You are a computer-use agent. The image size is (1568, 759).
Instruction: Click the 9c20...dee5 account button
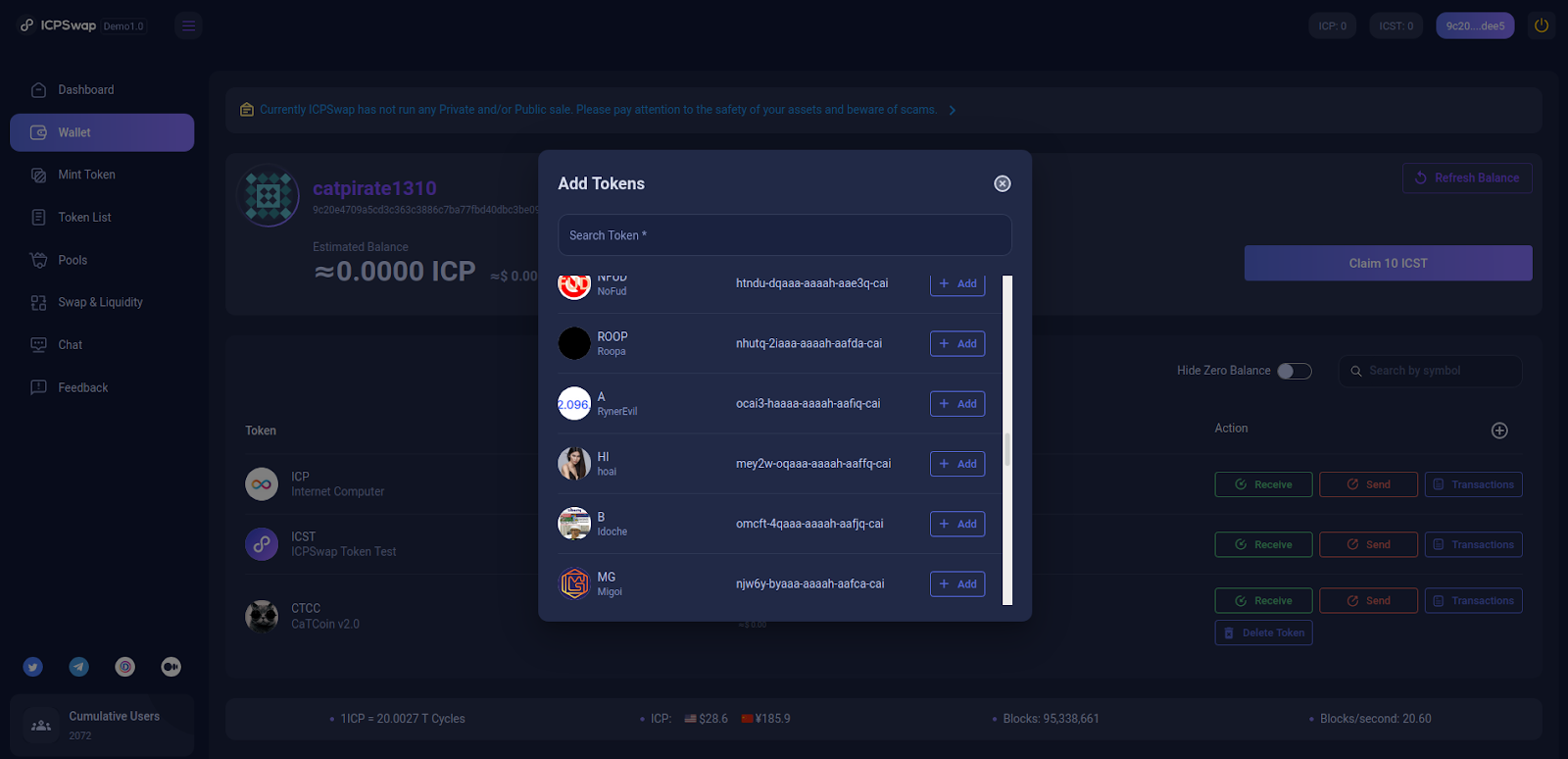pos(1475,25)
